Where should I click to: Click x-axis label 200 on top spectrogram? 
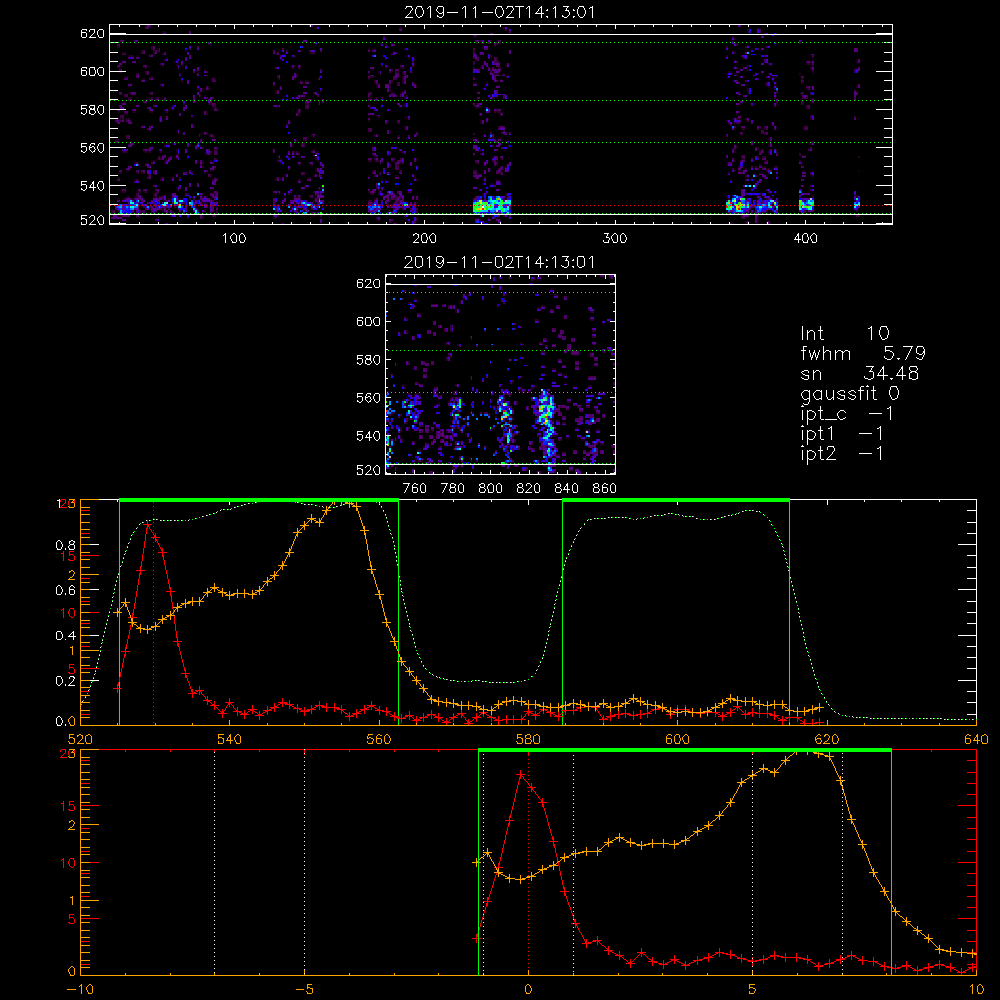click(424, 238)
